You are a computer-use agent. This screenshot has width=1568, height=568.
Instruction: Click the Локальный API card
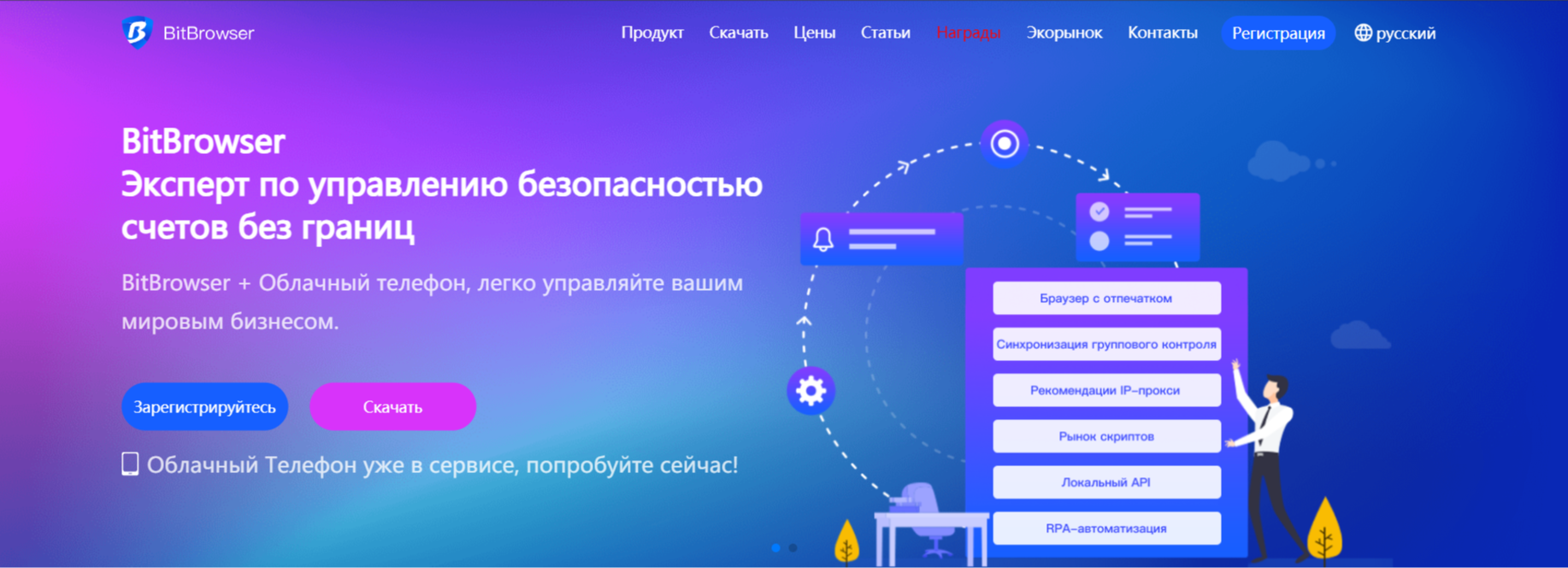1106,482
